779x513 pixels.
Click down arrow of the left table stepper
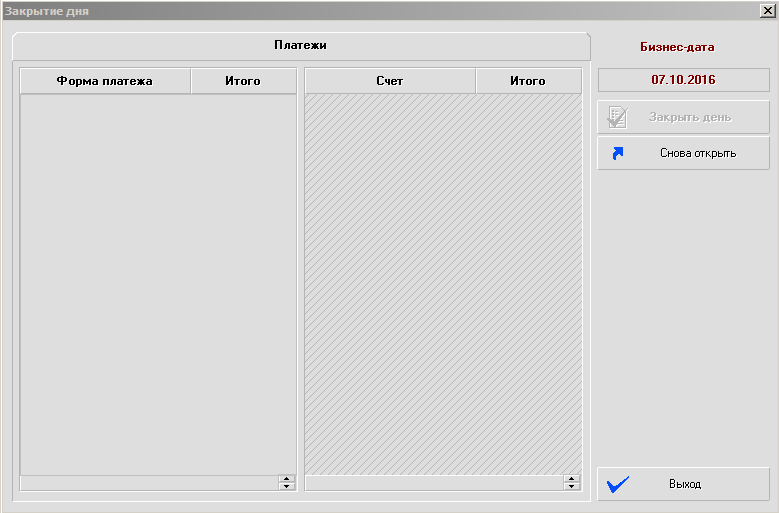coord(287,487)
